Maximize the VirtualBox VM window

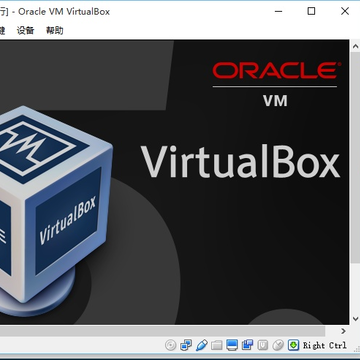311,11
